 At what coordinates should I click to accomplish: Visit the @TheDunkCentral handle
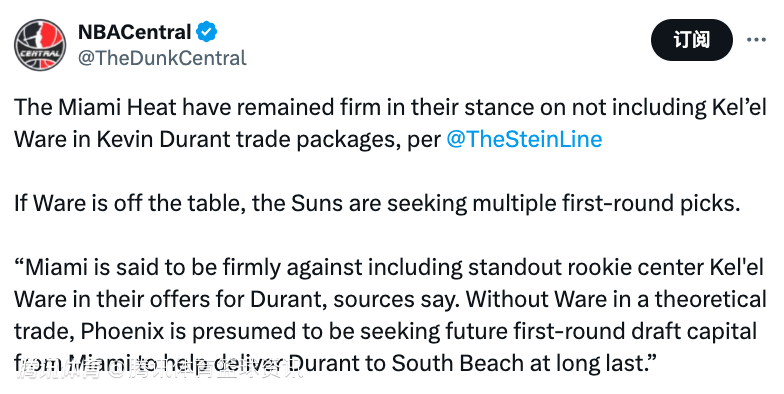tap(162, 58)
